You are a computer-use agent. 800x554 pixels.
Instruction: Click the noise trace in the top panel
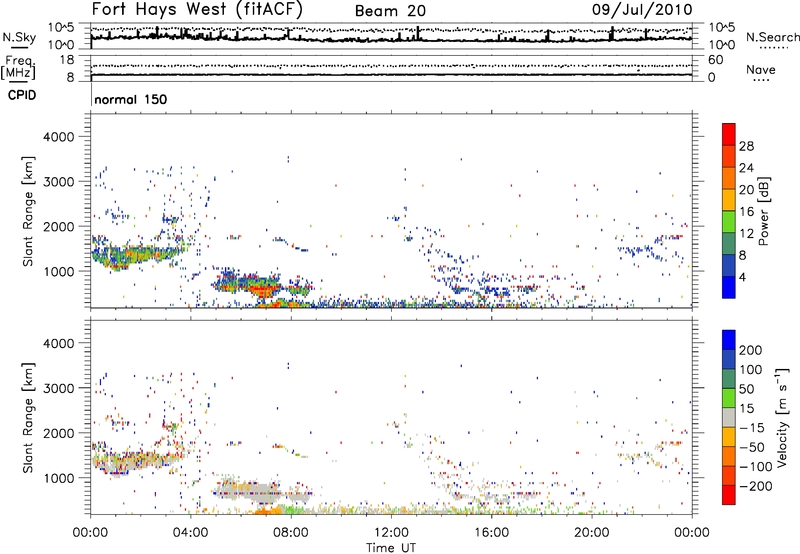point(391,39)
